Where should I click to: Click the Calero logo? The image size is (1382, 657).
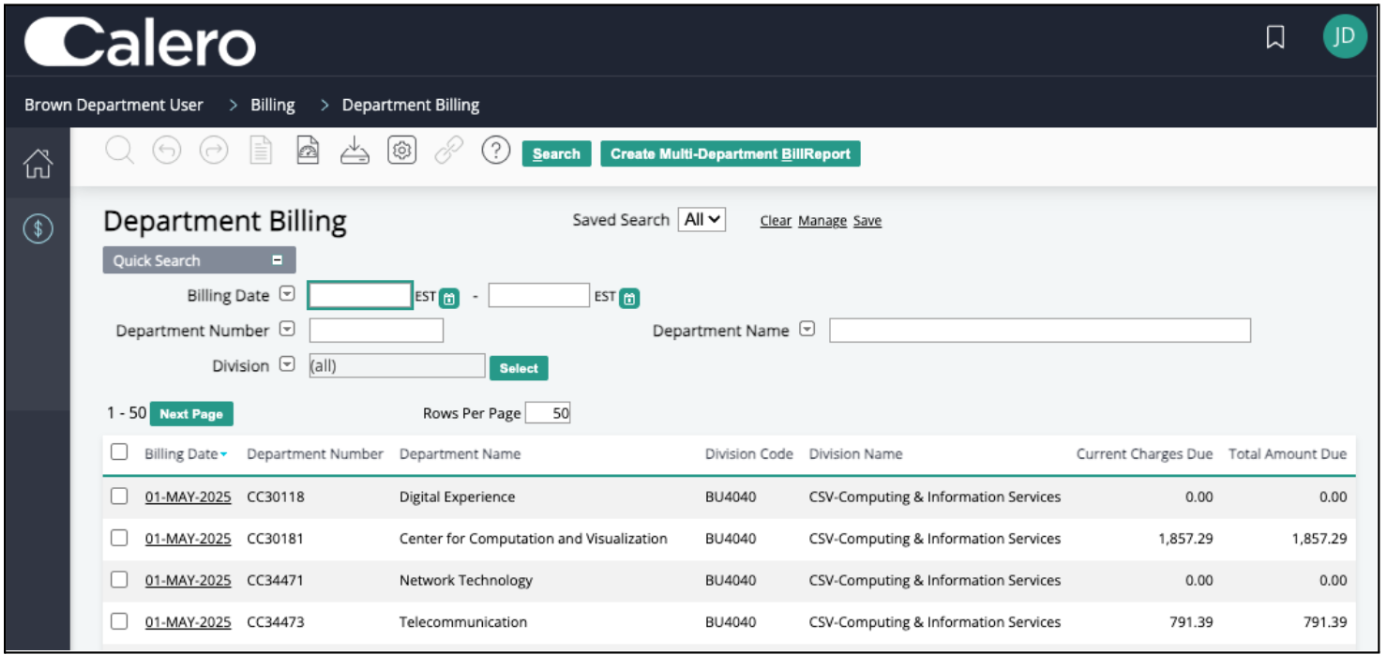point(141,44)
